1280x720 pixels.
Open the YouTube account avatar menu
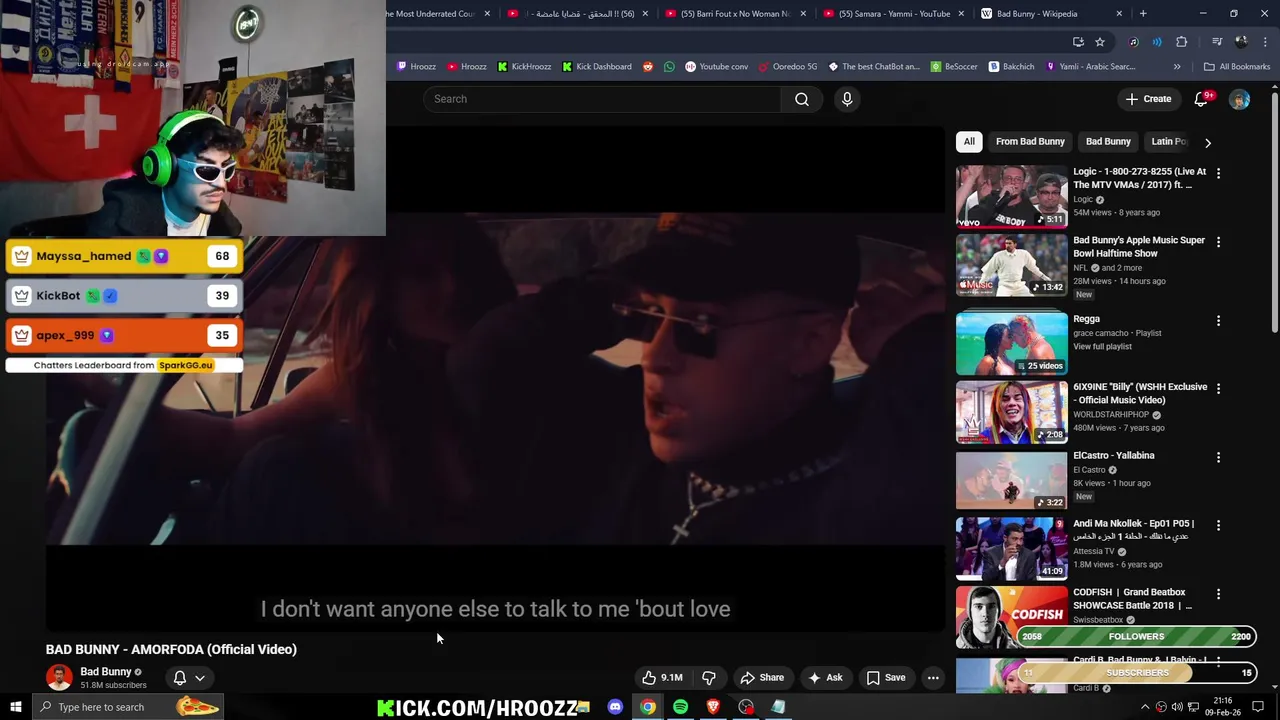(1239, 99)
